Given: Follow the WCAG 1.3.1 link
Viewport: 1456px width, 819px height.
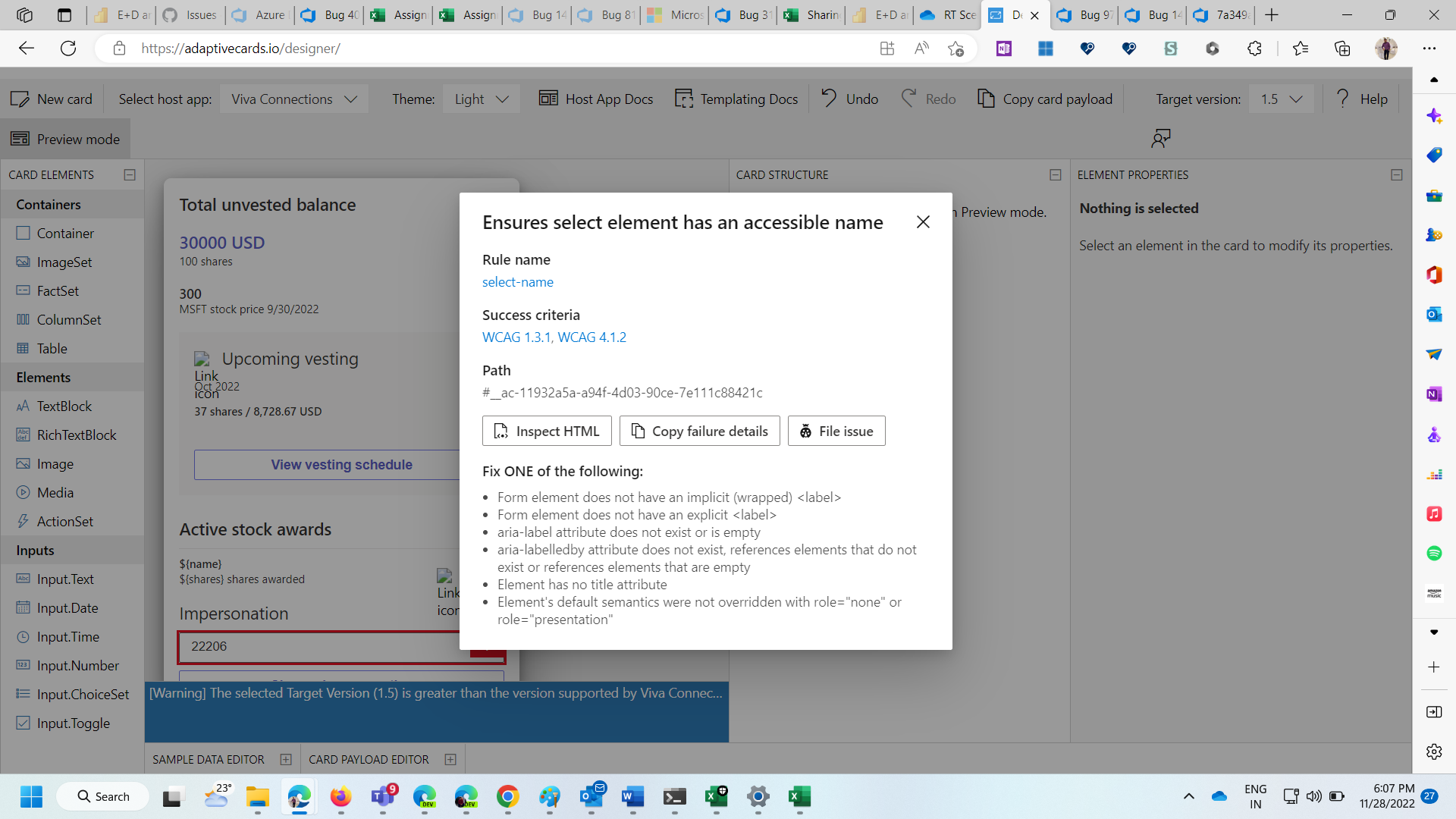Looking at the screenshot, I should (x=516, y=337).
